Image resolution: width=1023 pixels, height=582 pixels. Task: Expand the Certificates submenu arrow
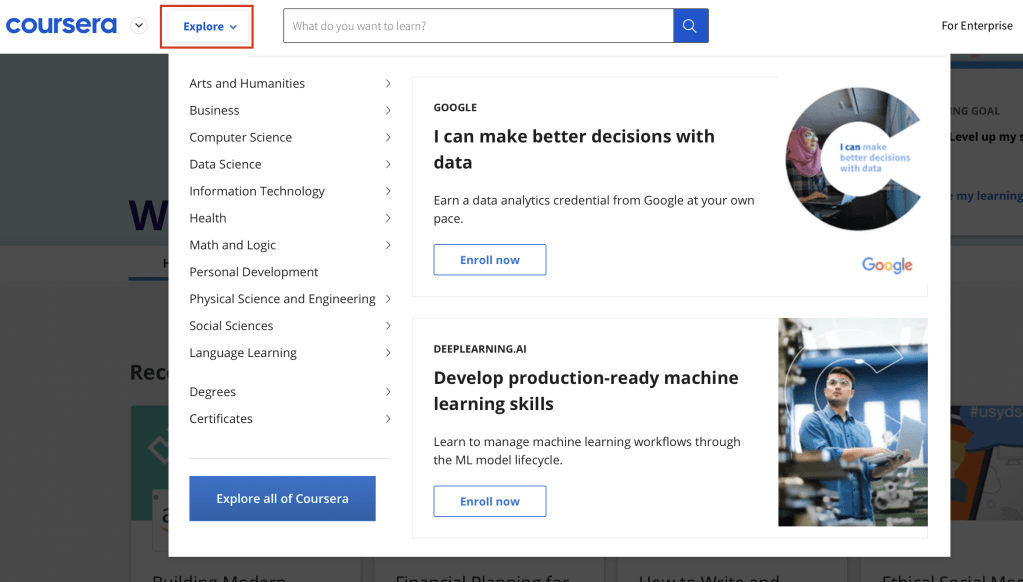pos(388,419)
